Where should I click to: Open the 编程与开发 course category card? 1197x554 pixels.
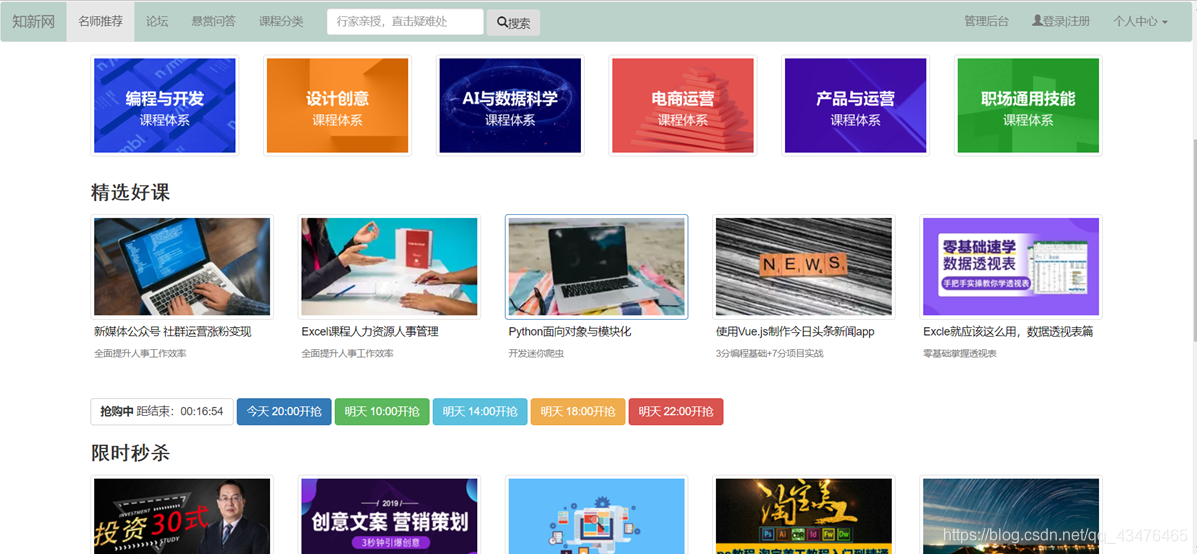pyautogui.click(x=165, y=105)
